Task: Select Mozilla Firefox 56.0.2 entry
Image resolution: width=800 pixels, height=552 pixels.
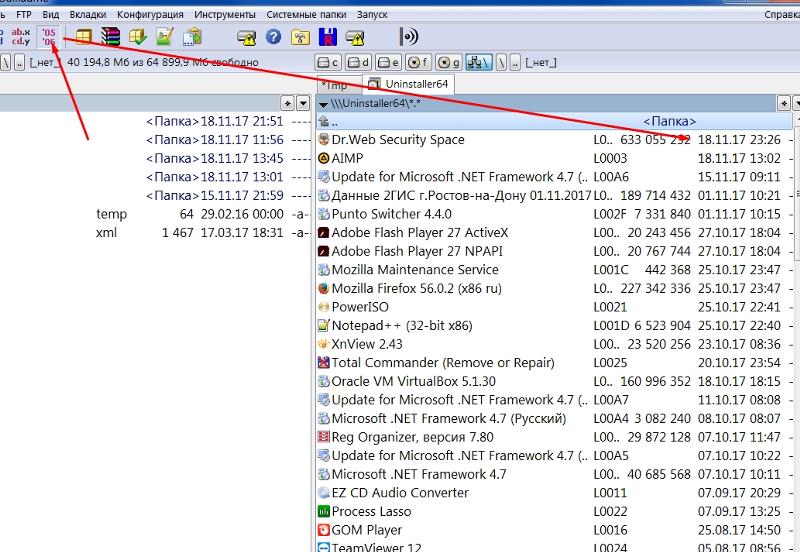Action: [x=554, y=288]
